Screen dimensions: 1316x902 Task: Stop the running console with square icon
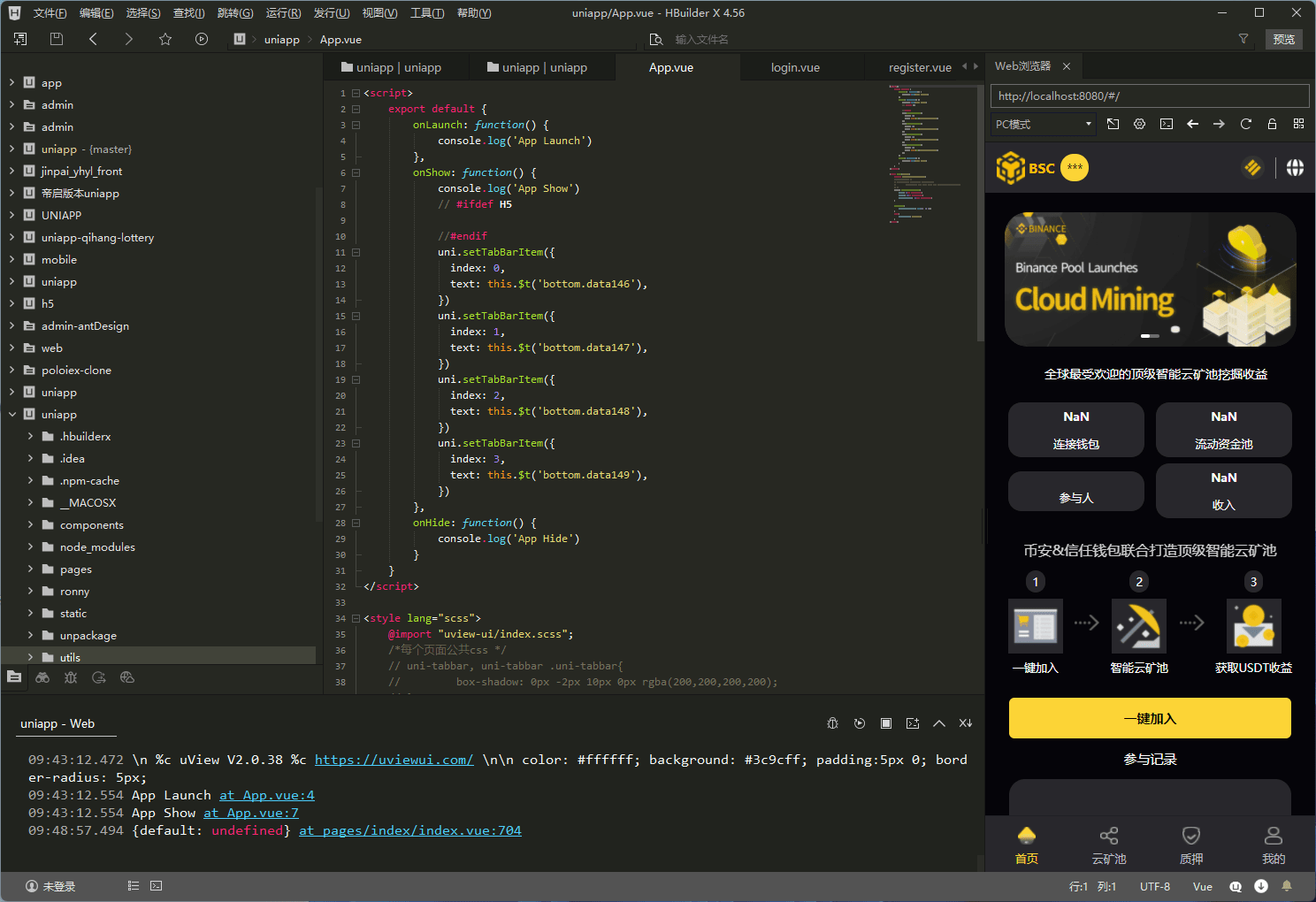click(x=885, y=723)
